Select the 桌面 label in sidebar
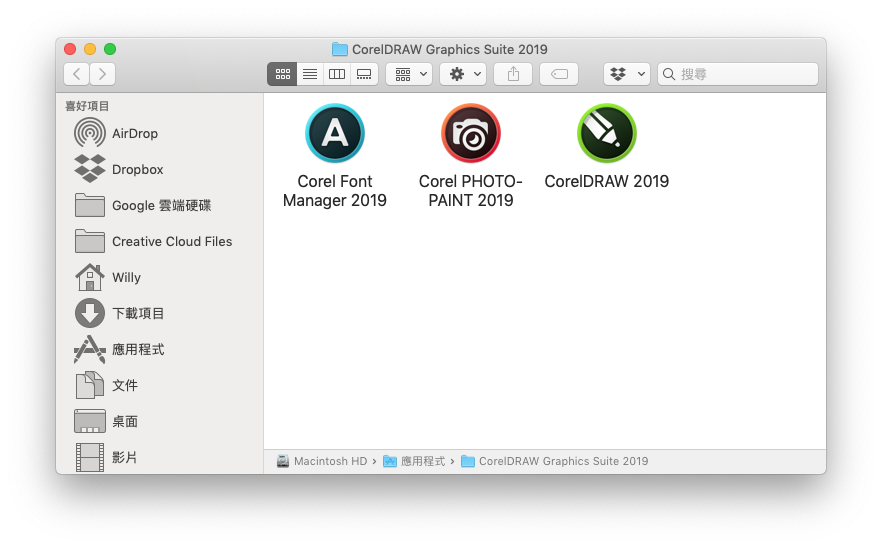 125,421
